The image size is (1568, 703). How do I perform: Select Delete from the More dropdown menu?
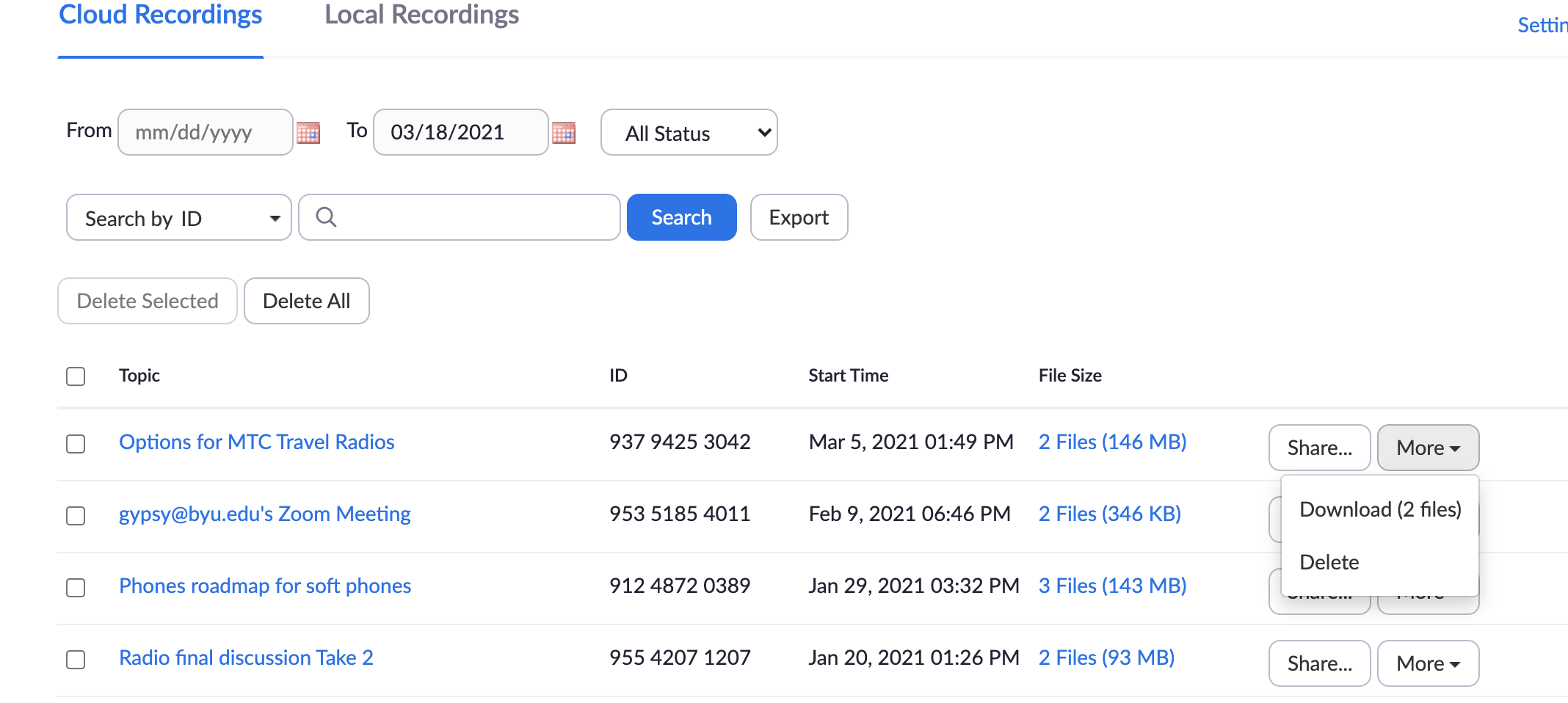[1329, 562]
